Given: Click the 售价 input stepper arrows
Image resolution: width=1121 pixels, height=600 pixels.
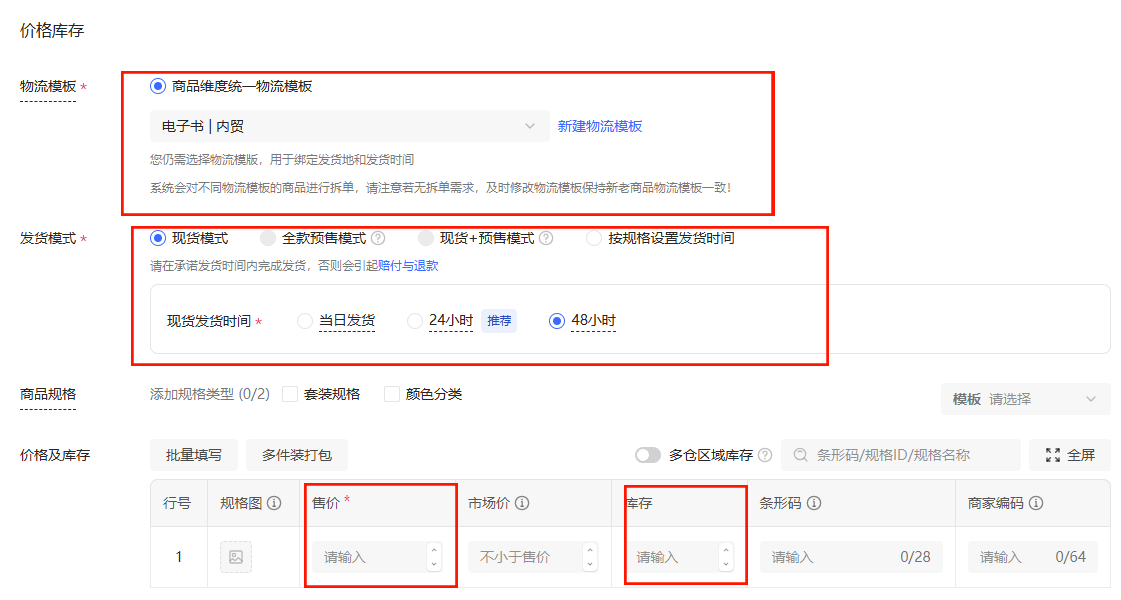Looking at the screenshot, I should pyautogui.click(x=433, y=557).
